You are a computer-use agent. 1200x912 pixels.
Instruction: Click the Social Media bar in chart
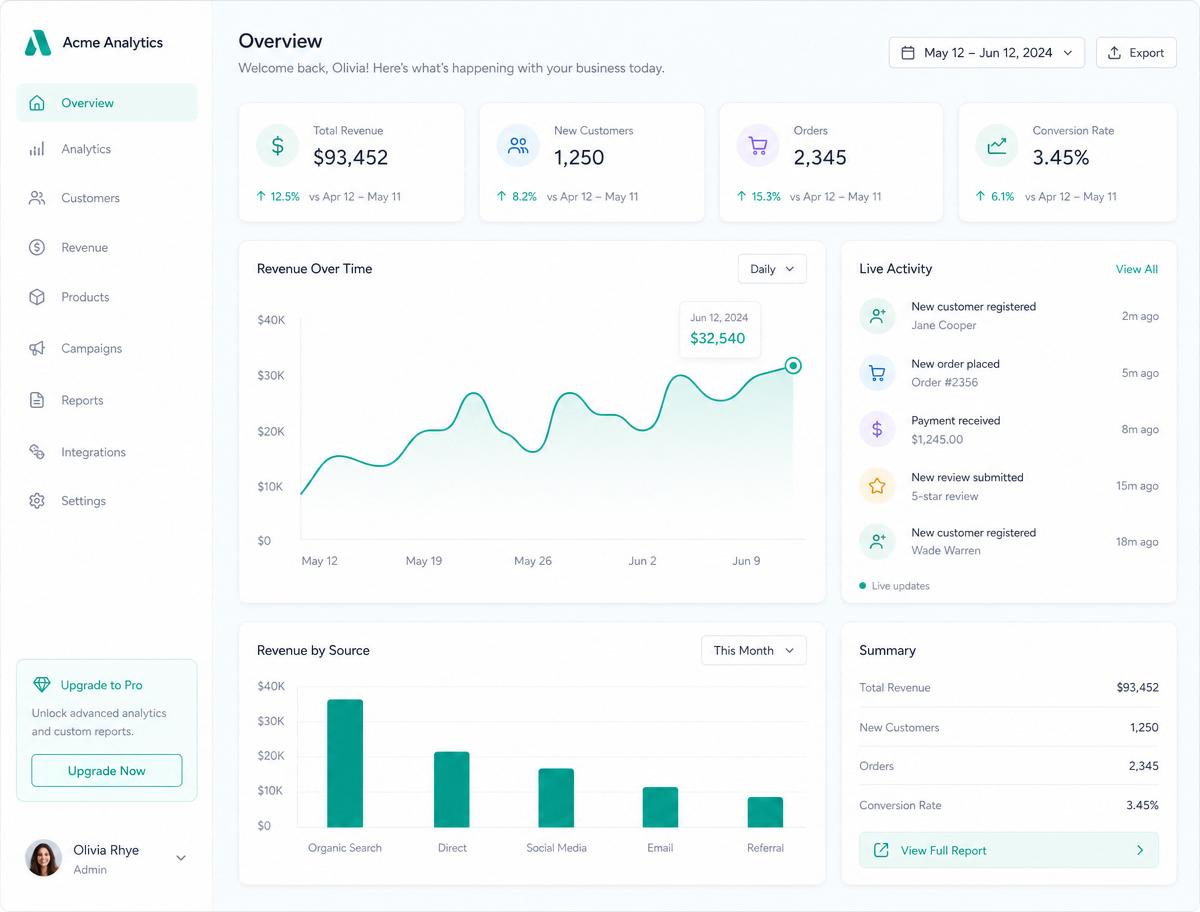[556, 797]
